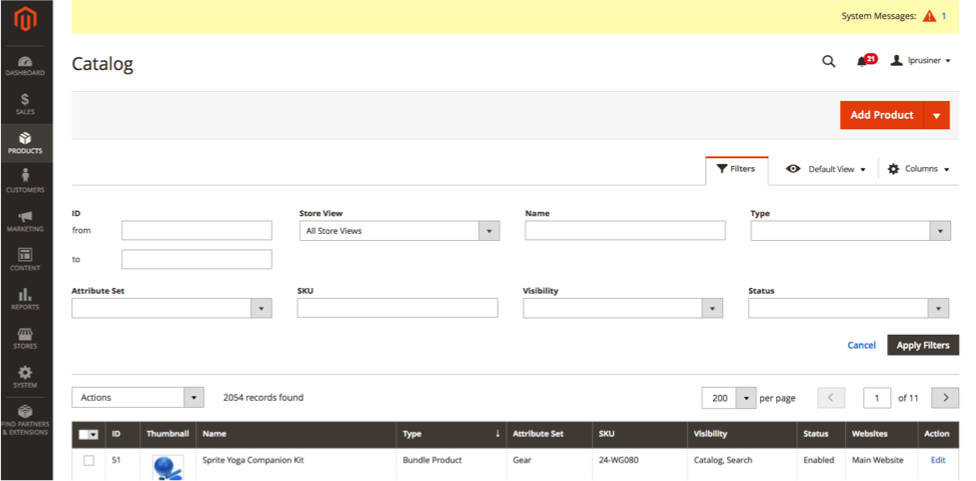Open the Attribute Set filter dropdown

[x=172, y=308]
